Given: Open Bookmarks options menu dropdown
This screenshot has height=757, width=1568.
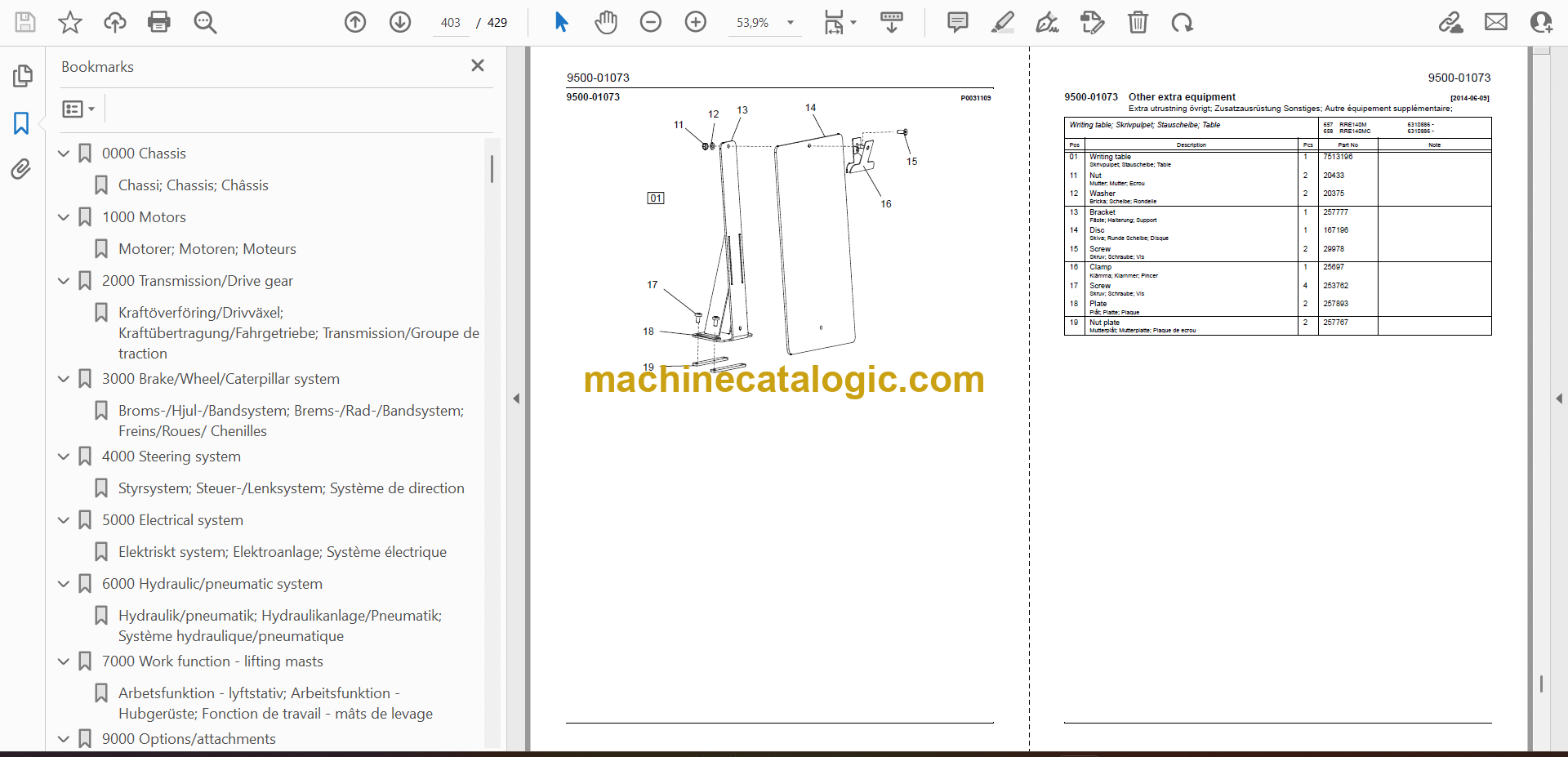Looking at the screenshot, I should (79, 109).
